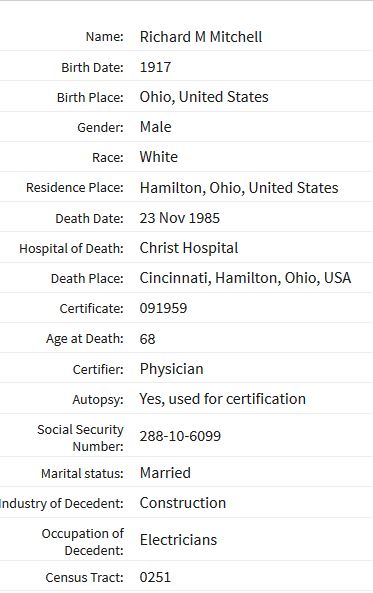Image resolution: width=373 pixels, height=593 pixels.
Task: Click the occupation value Electricians
Action: (x=178, y=539)
